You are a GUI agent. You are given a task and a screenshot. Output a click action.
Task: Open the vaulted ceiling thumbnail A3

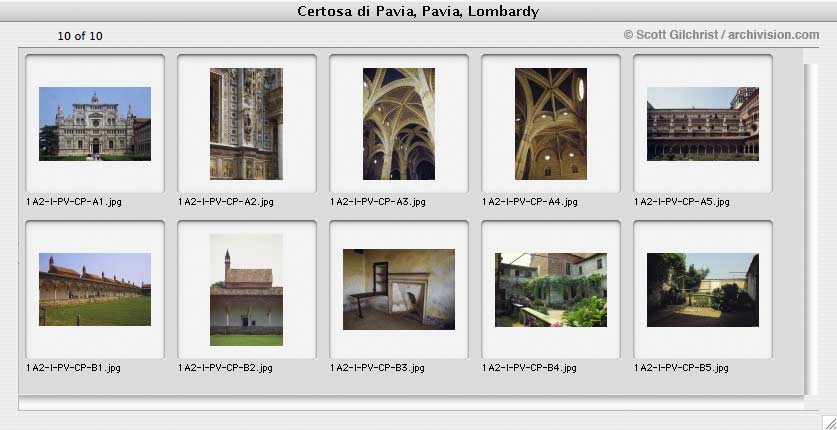399,124
